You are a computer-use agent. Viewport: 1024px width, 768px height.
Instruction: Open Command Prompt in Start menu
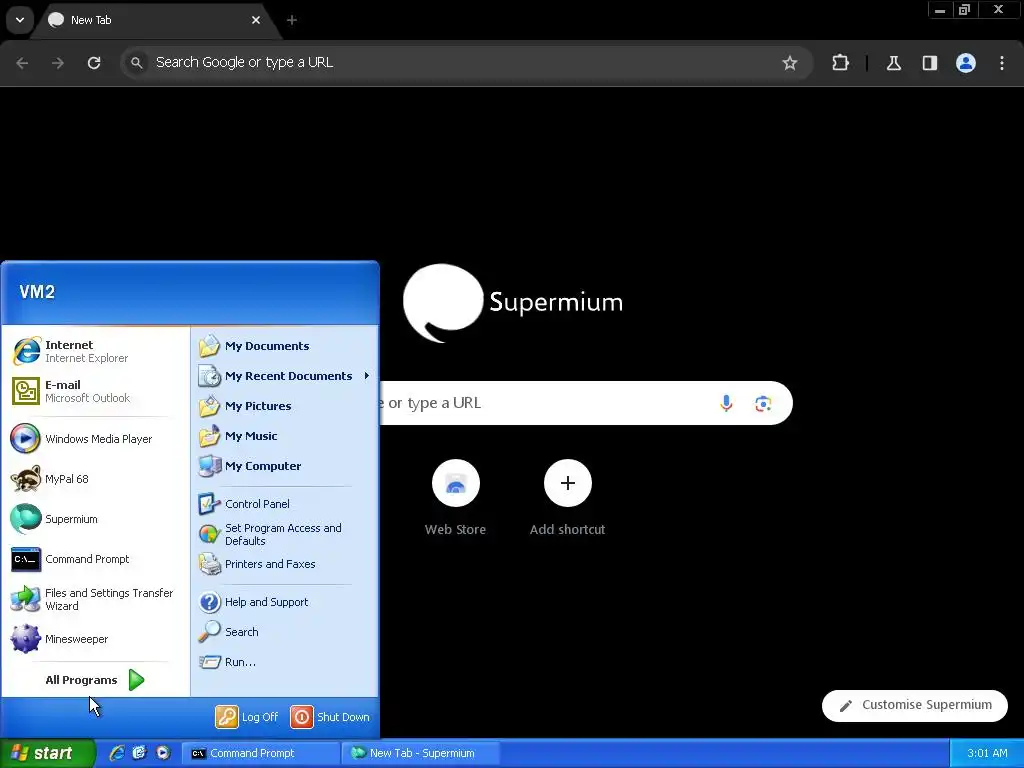click(x=95, y=559)
